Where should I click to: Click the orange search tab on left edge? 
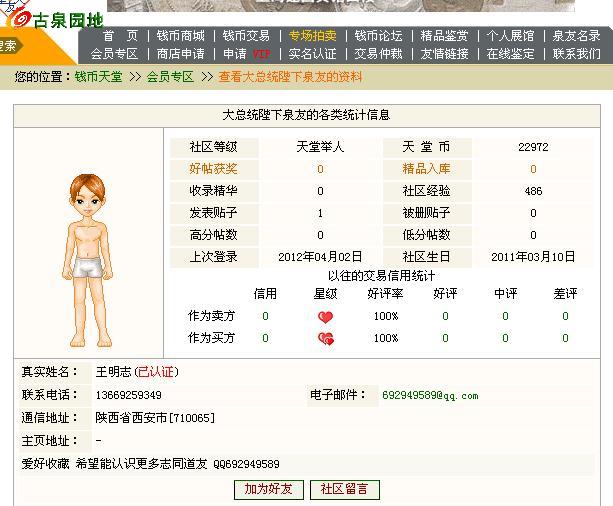click(11, 46)
